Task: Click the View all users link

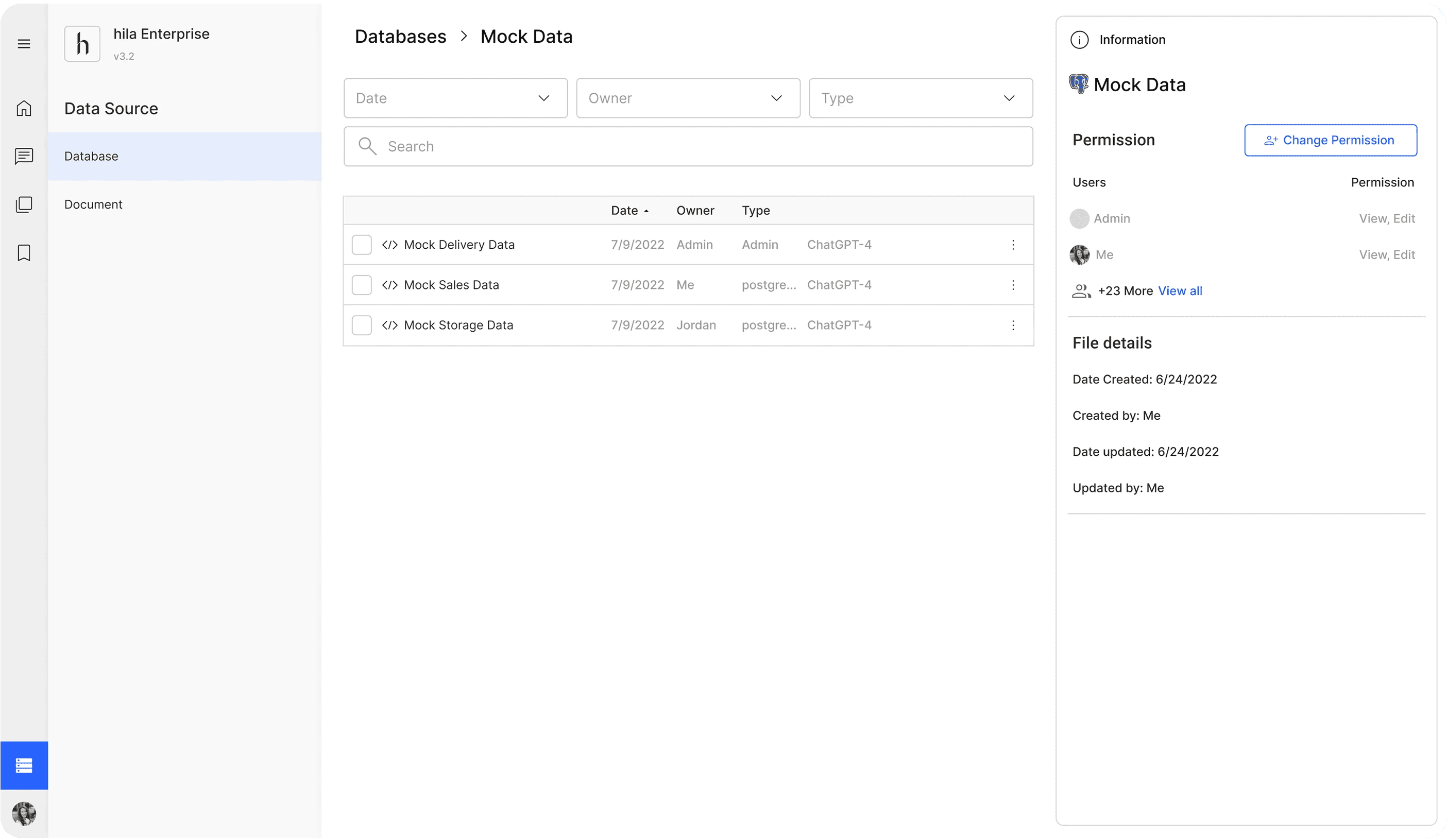Action: 1180,291
